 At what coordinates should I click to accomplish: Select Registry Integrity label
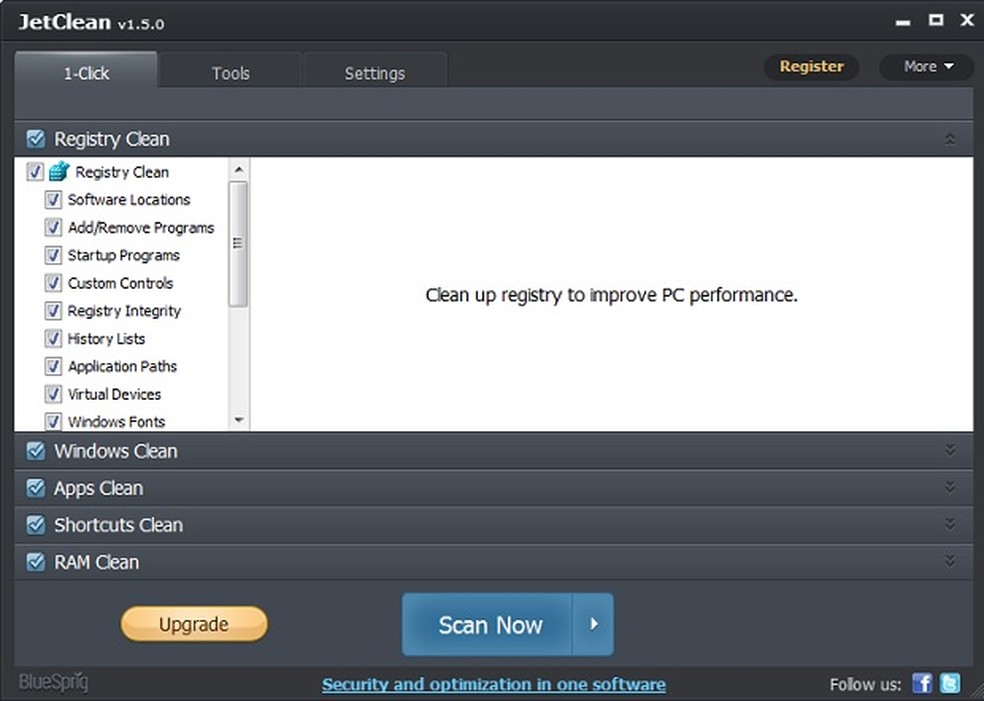point(124,311)
